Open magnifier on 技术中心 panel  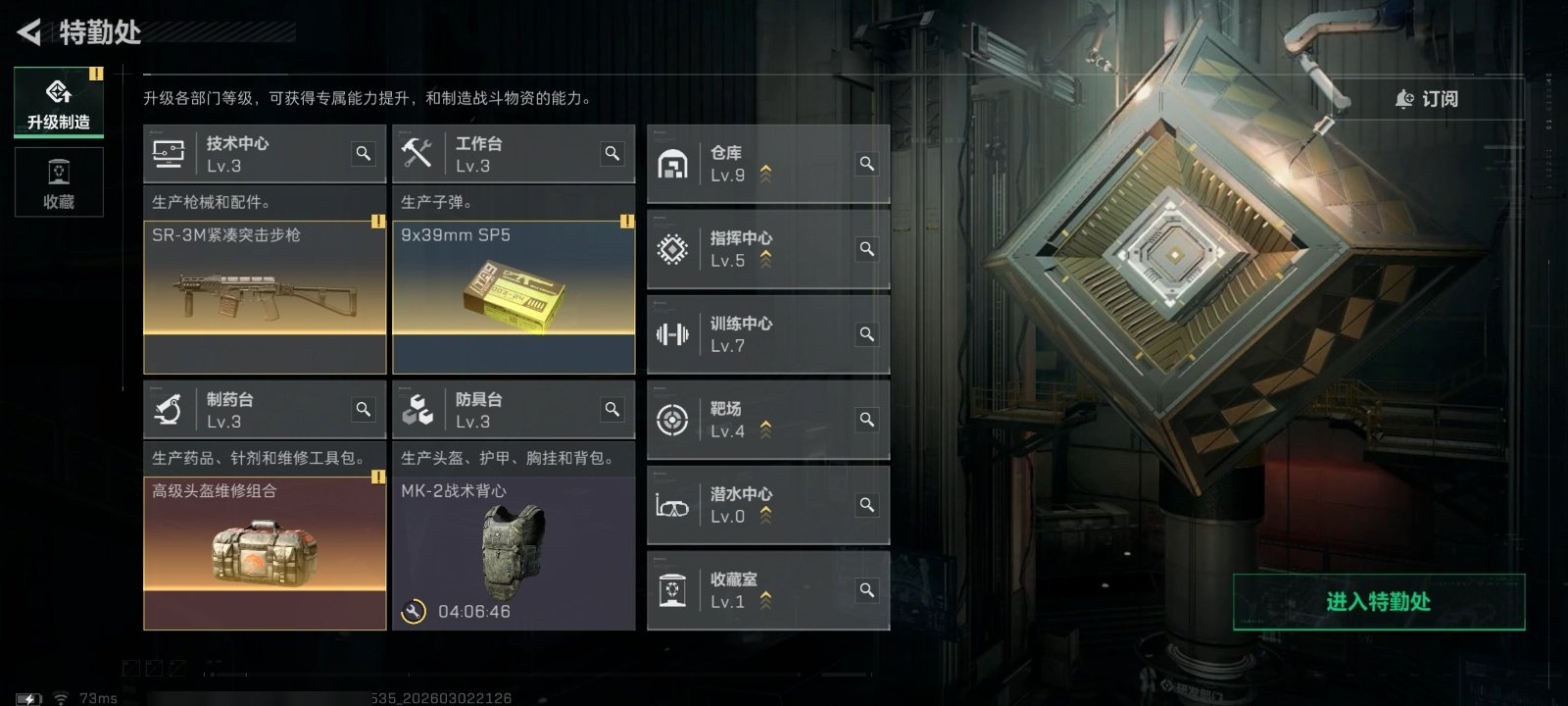tap(364, 154)
